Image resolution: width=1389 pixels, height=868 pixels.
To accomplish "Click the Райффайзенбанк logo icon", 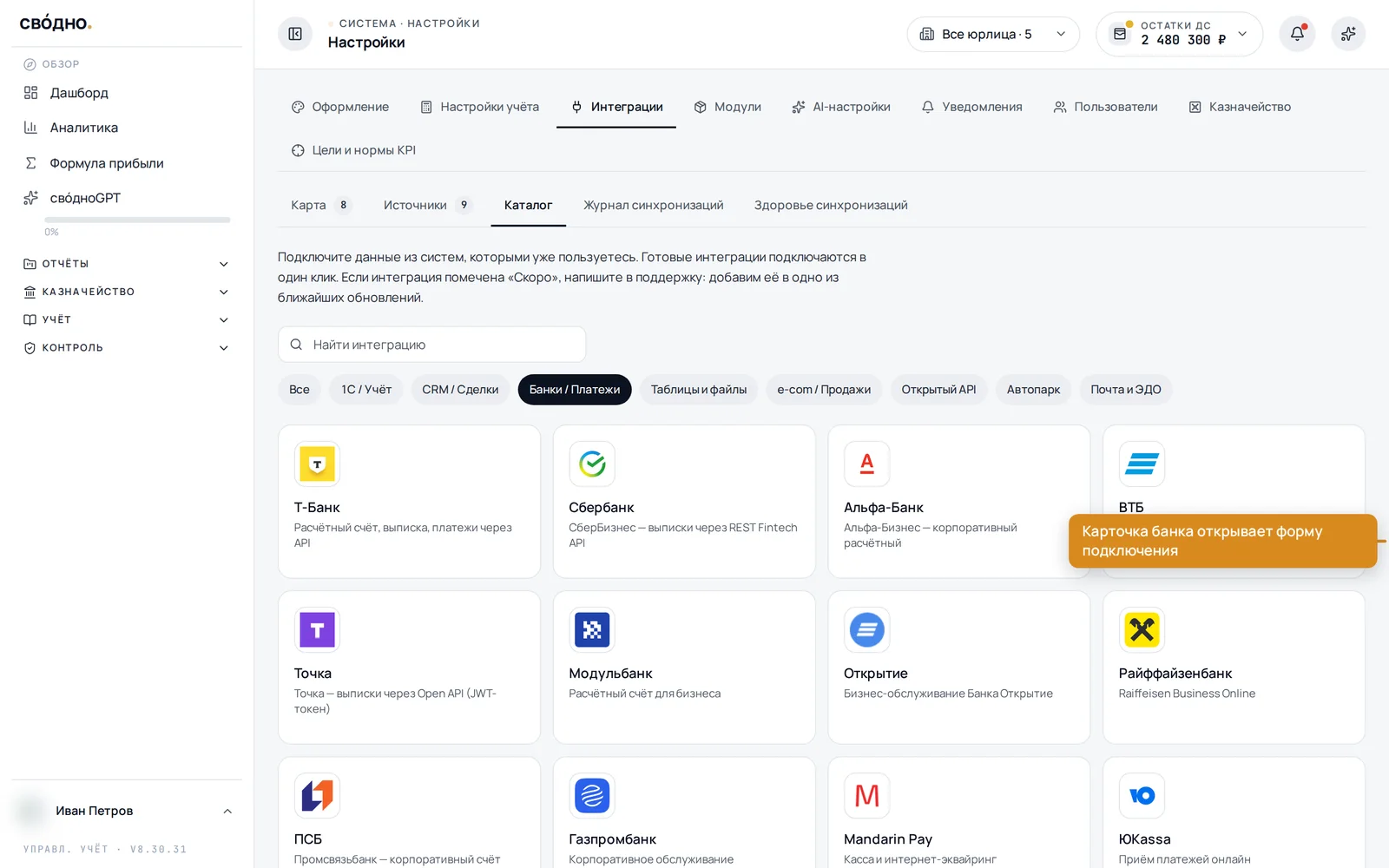I will point(1142,630).
